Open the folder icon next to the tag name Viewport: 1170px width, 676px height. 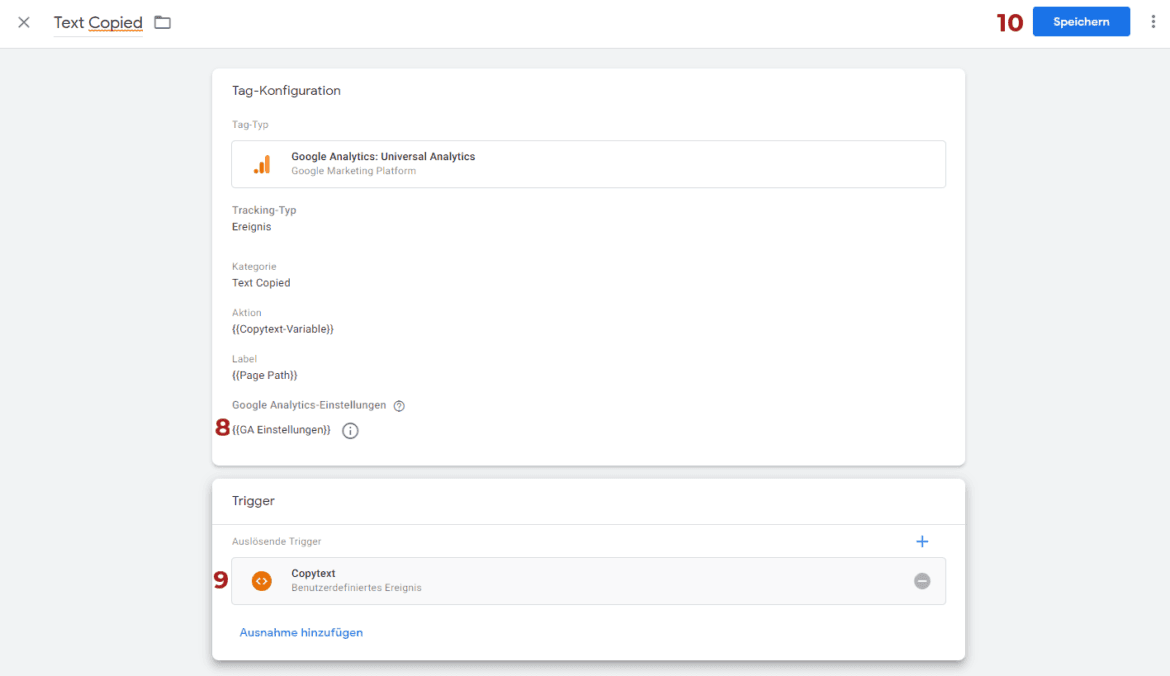pyautogui.click(x=163, y=22)
